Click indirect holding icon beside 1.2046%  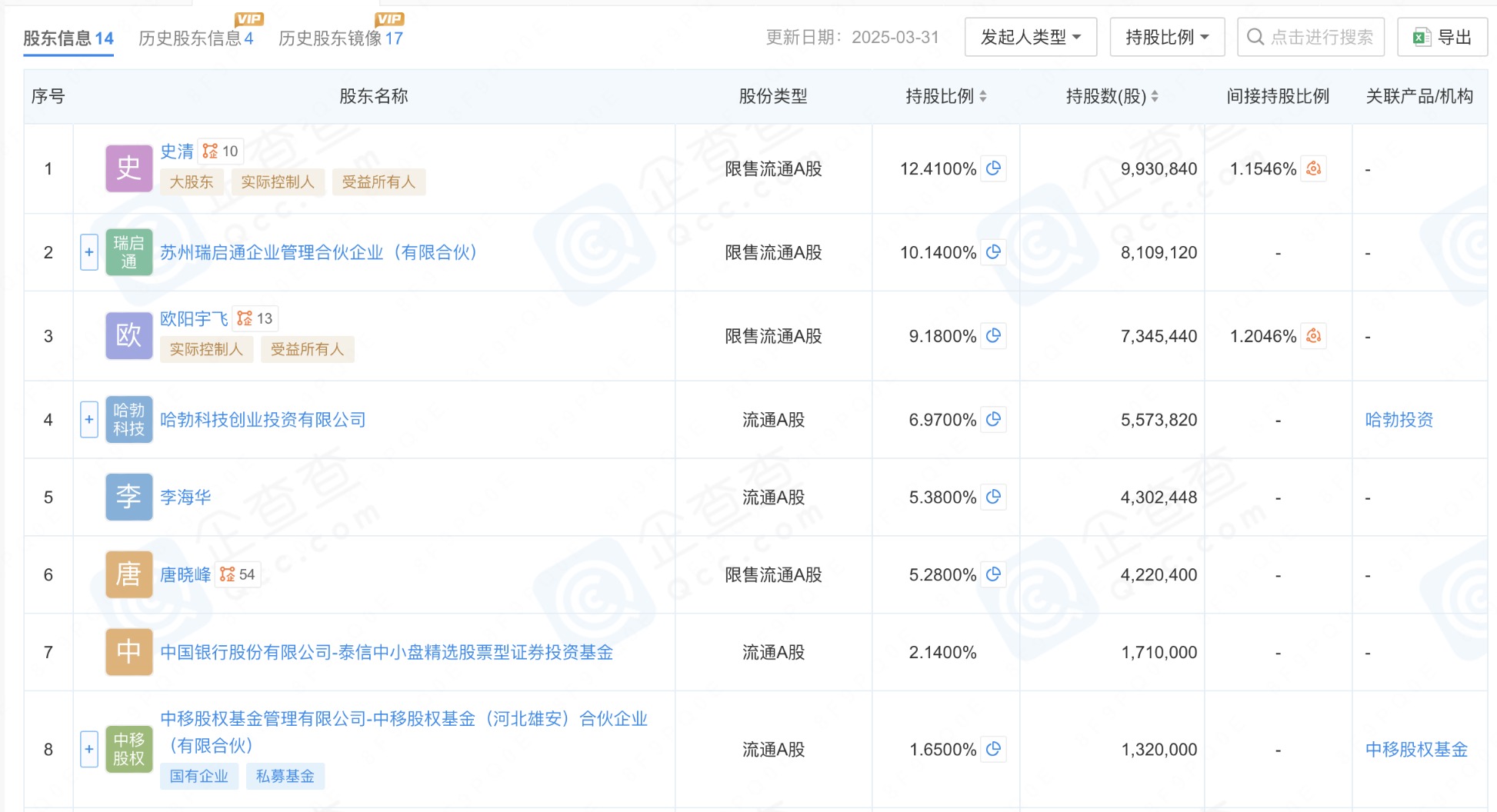coord(1313,336)
